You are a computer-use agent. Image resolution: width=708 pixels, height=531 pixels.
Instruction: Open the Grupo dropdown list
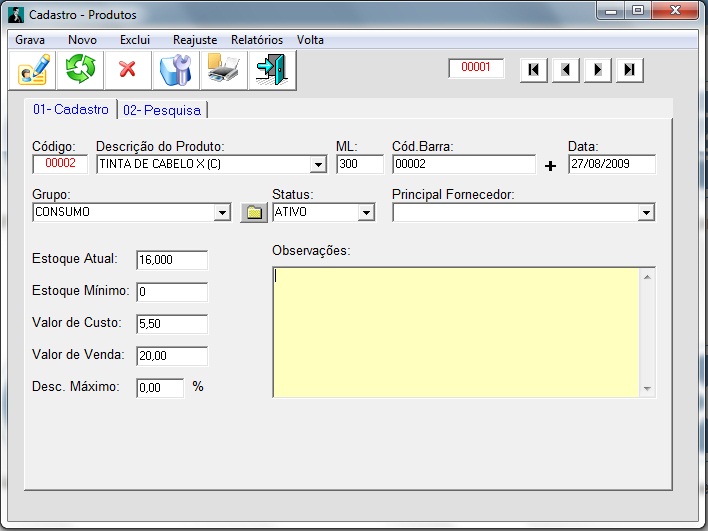222,212
